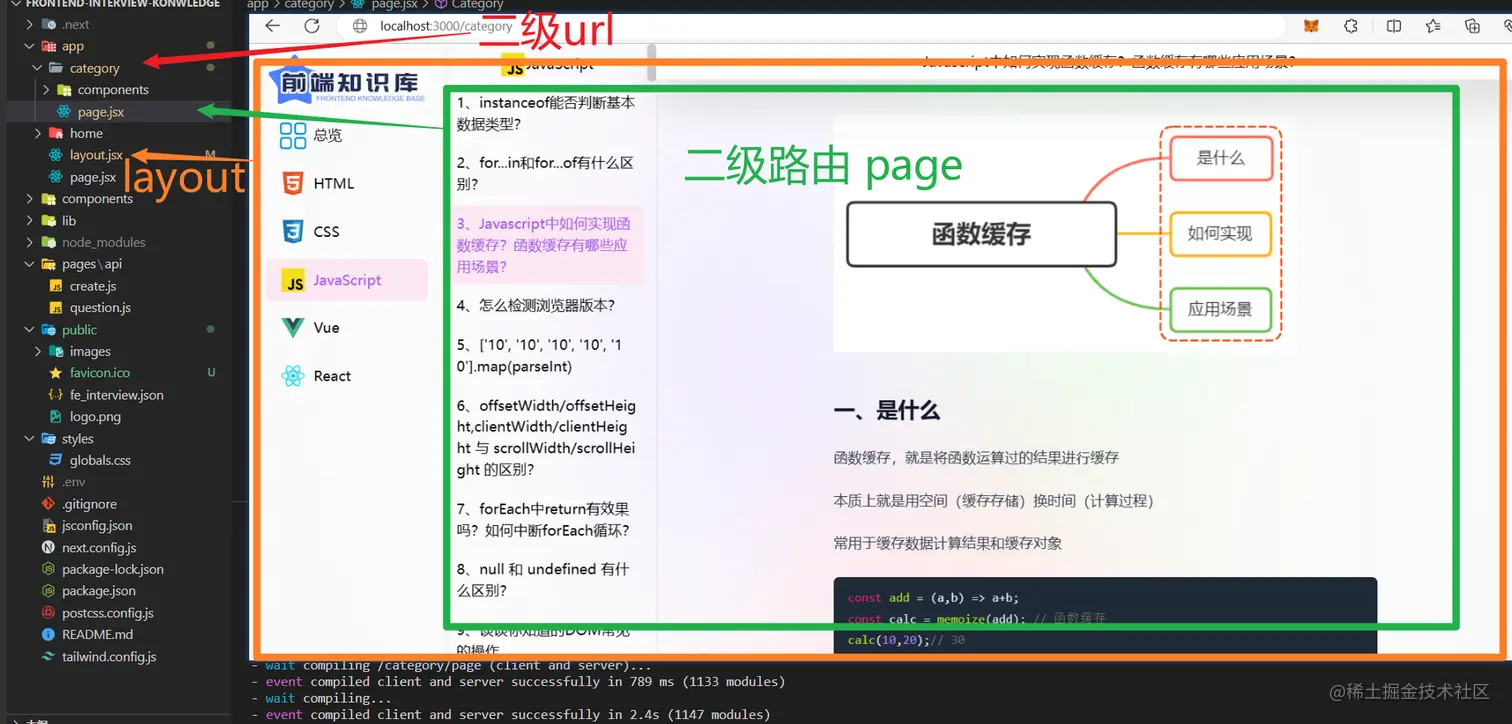Click the HTML icon in the sidebar
This screenshot has height=724, width=1512.
(294, 183)
